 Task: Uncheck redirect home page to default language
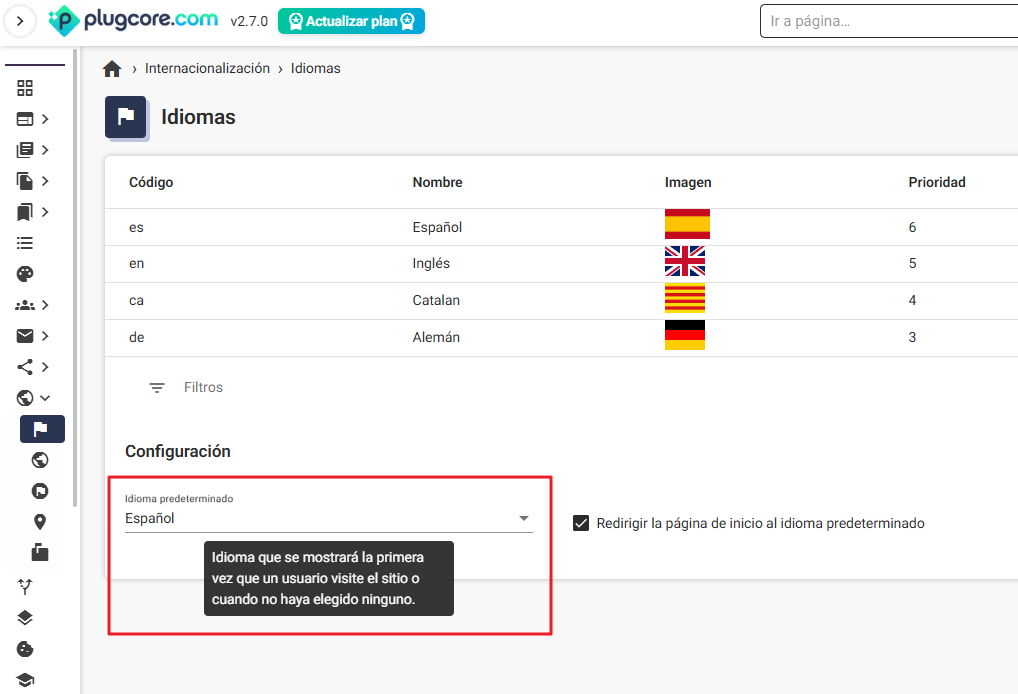tap(581, 523)
